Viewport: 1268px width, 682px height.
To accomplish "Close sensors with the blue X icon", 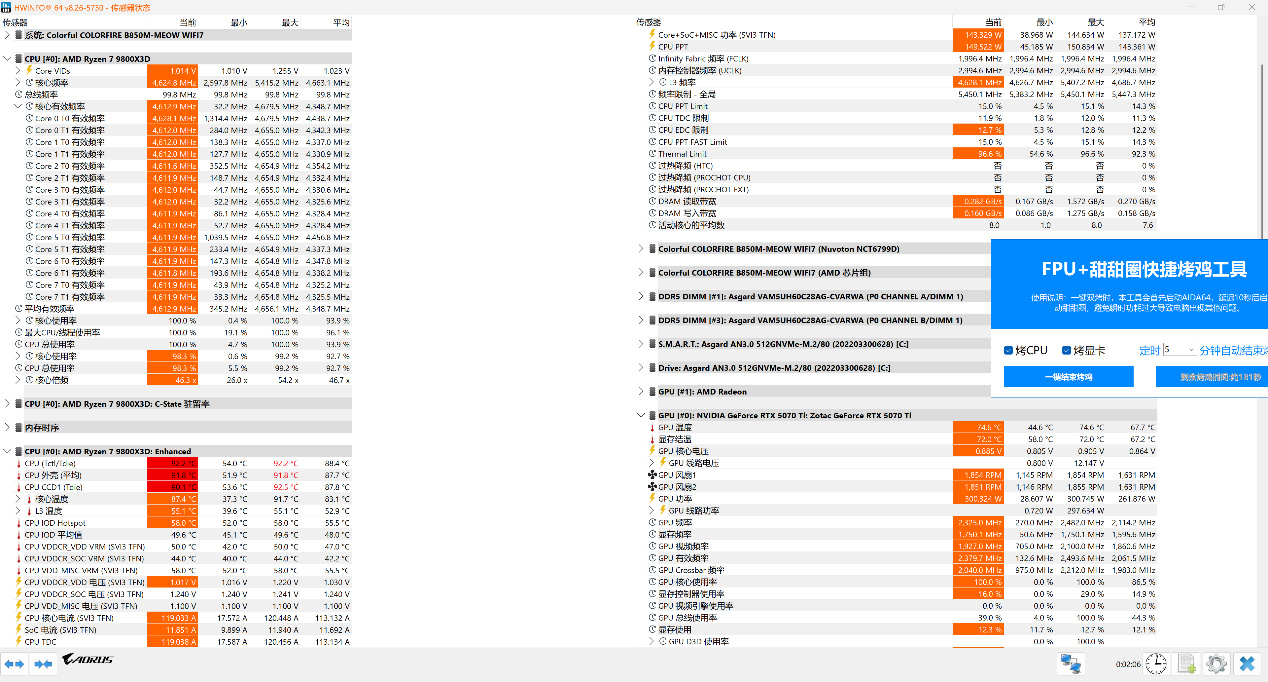I will point(1247,663).
